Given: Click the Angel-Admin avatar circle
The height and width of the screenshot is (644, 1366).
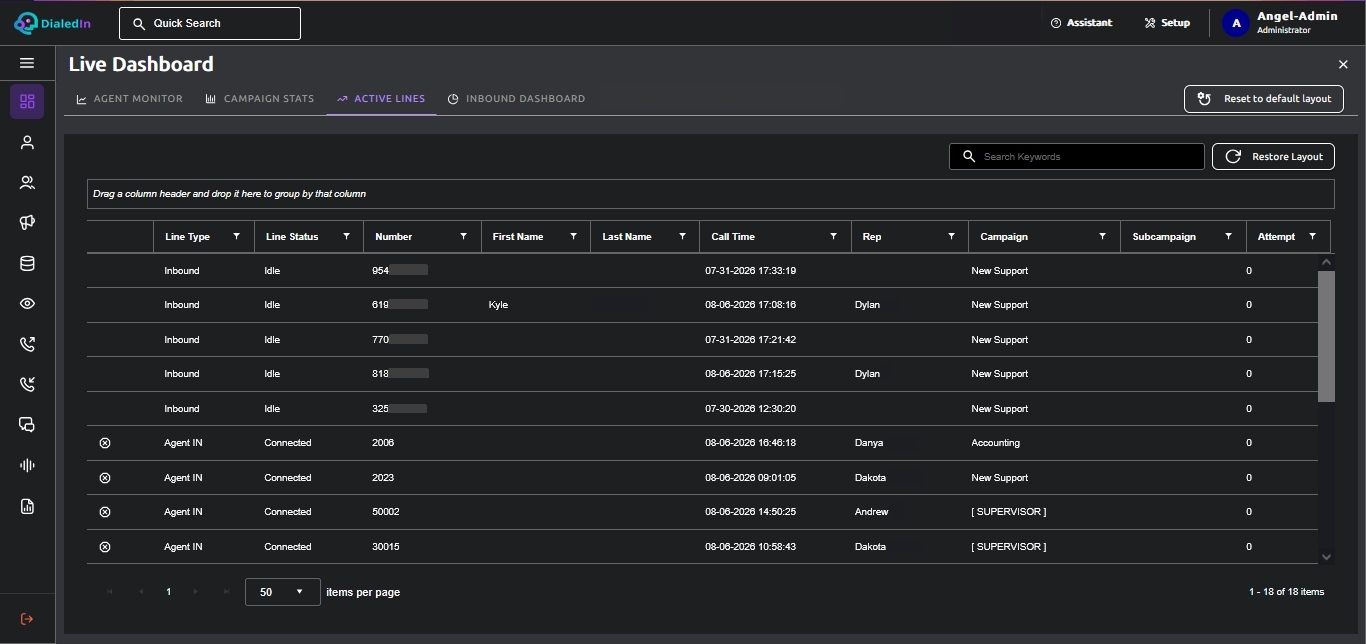Looking at the screenshot, I should [x=1236, y=23].
